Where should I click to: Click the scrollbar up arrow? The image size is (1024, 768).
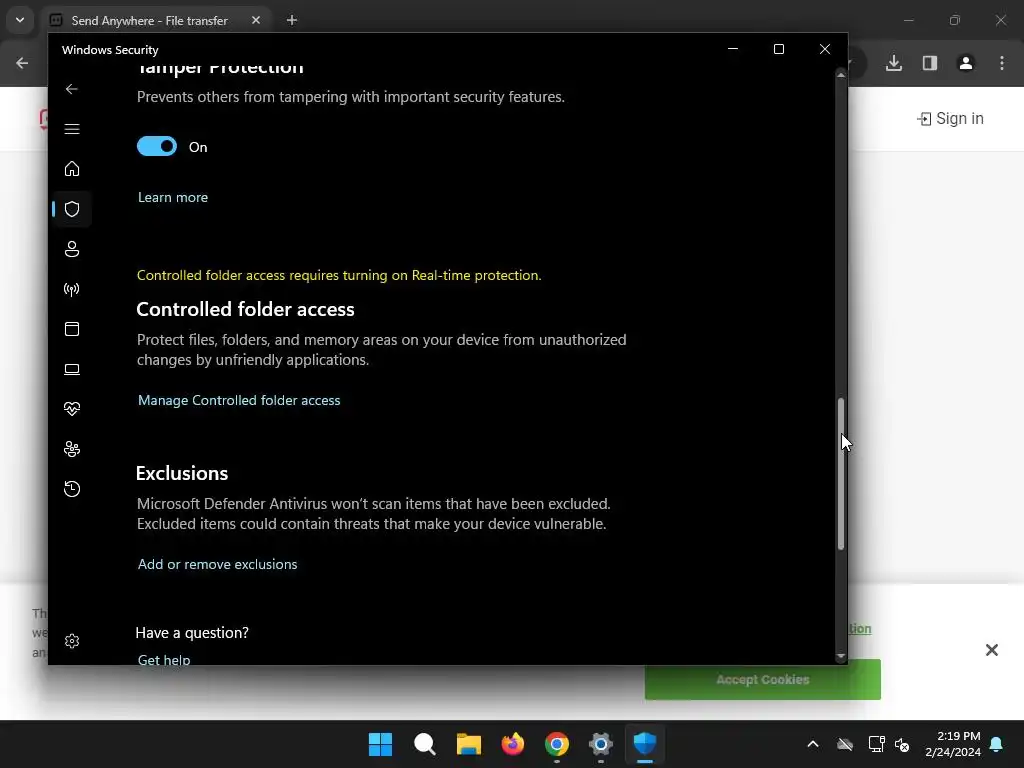[x=841, y=75]
